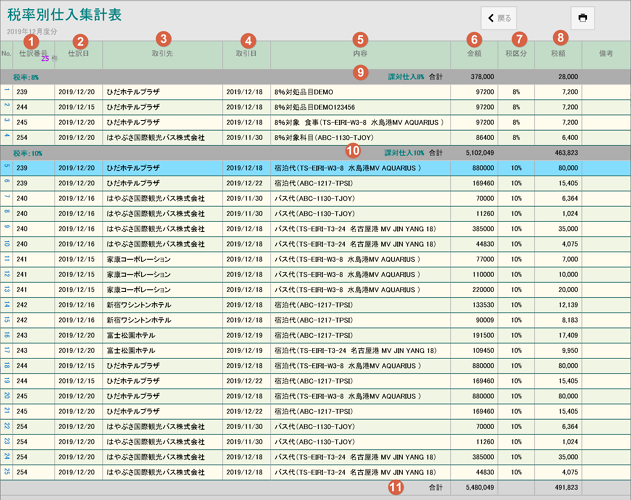
Task: Select the 税率:10% group header label
Action: pyautogui.click(x=28, y=153)
